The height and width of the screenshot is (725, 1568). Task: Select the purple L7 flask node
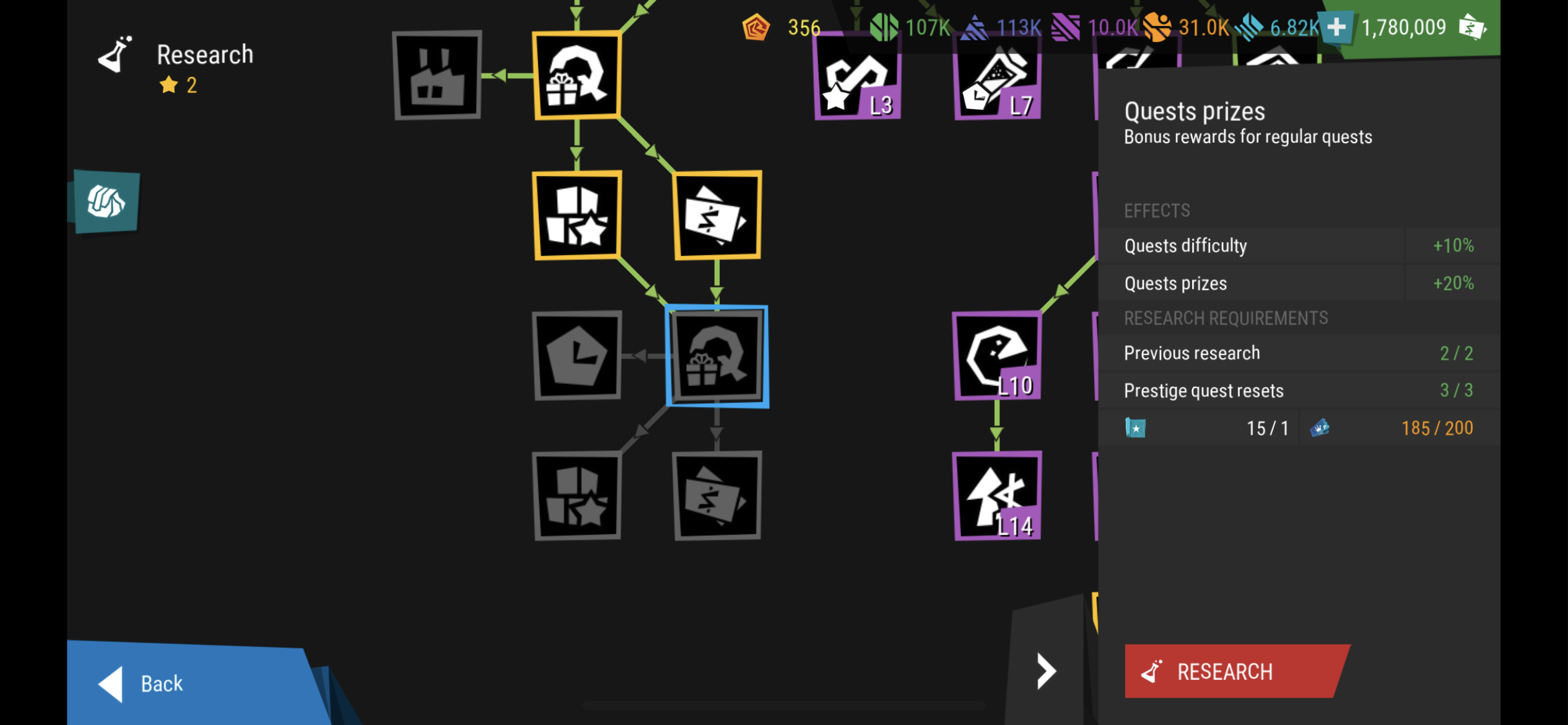pos(998,76)
